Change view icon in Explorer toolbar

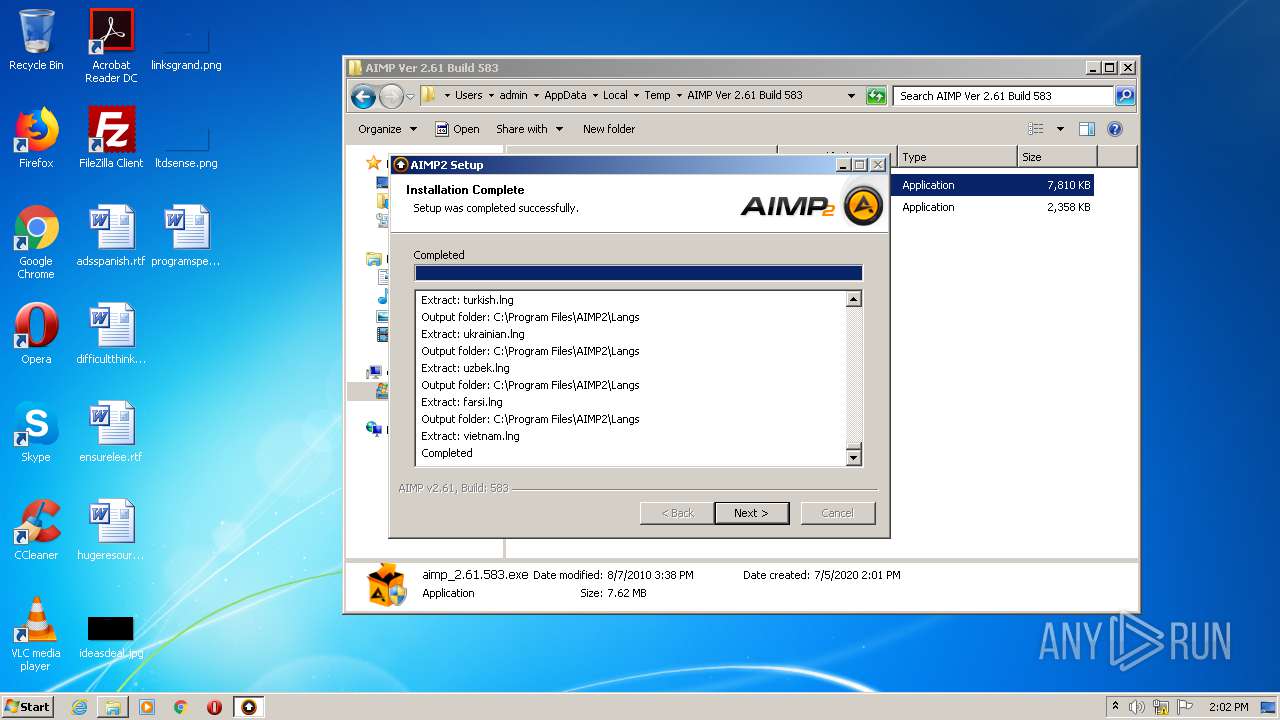[1036, 129]
